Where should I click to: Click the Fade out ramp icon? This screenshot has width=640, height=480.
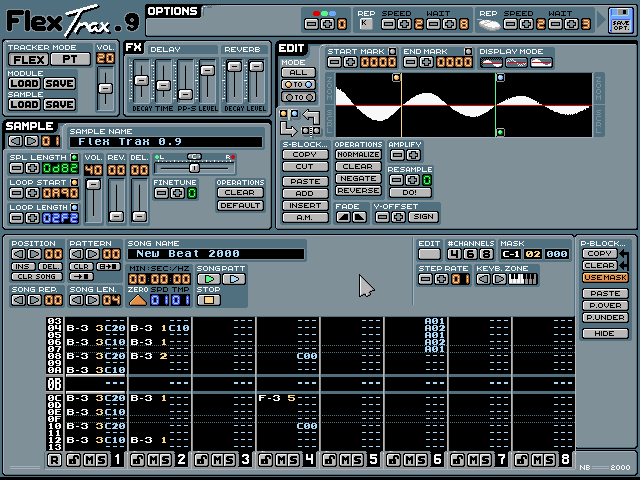pos(359,217)
